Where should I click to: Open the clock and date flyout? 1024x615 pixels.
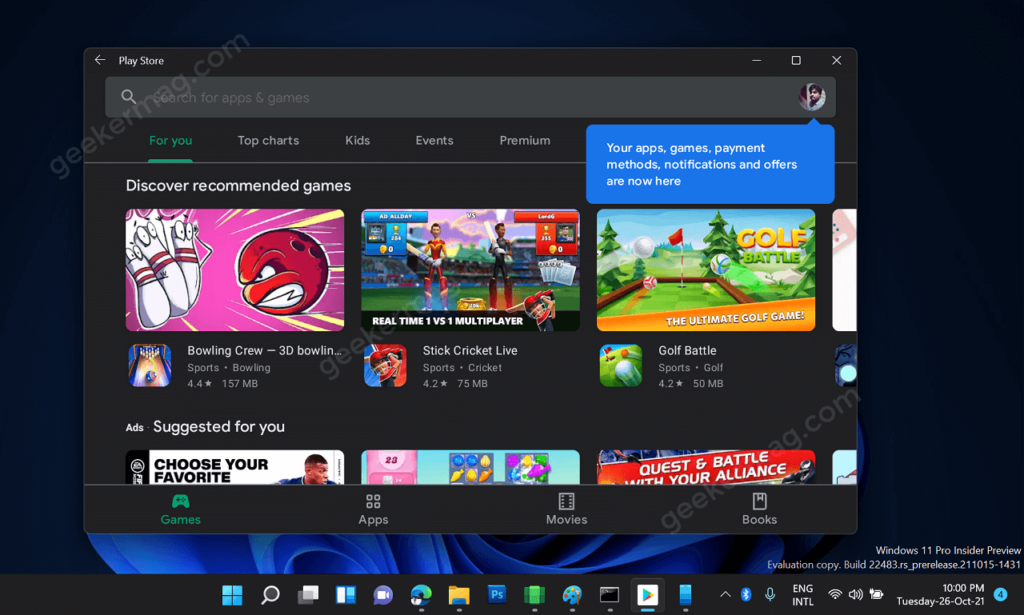(x=940, y=595)
